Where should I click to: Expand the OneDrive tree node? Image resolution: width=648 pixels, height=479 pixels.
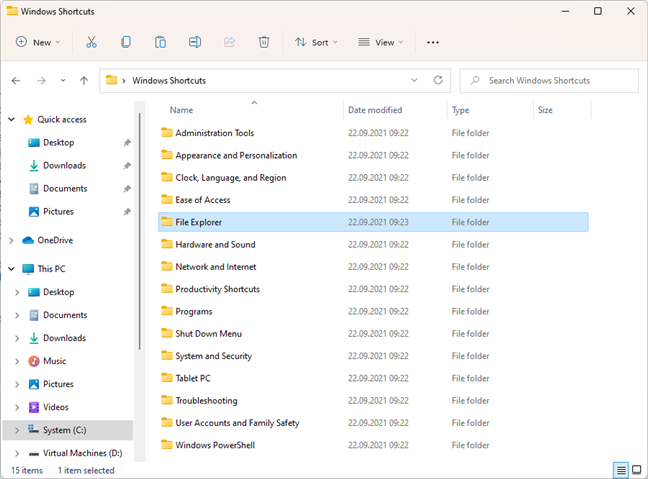coord(12,240)
